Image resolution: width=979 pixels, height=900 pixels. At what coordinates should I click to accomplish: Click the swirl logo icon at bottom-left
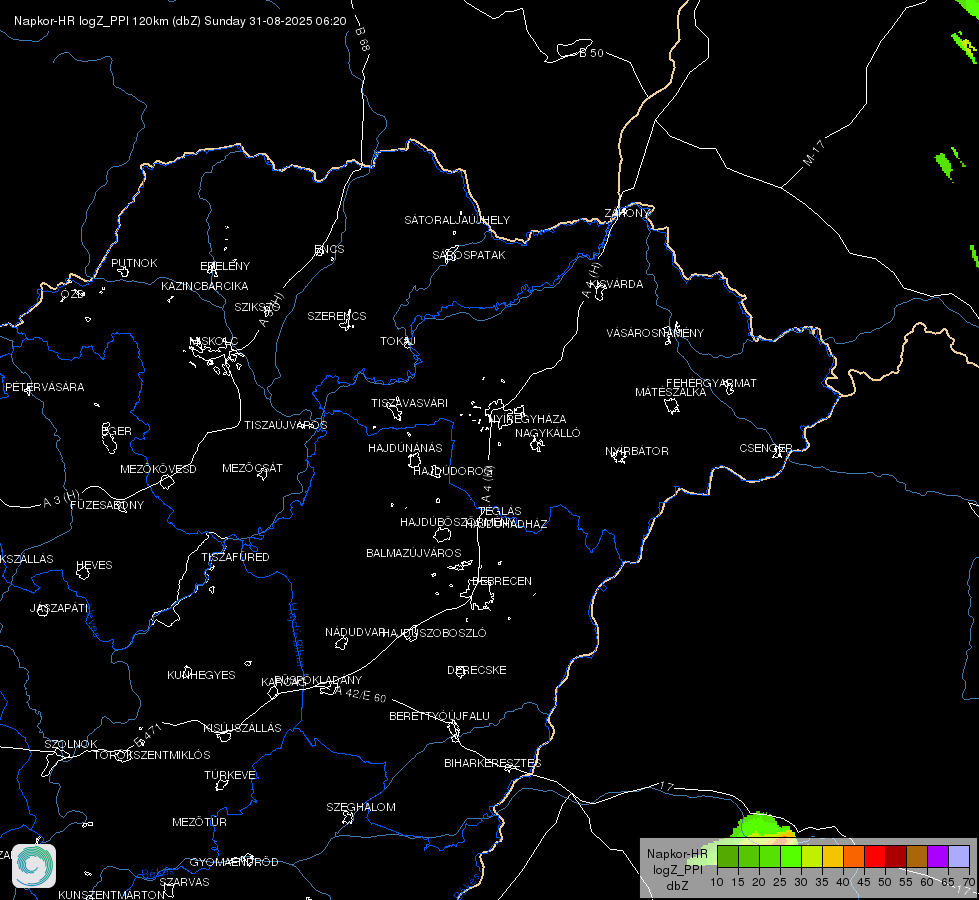click(34, 866)
